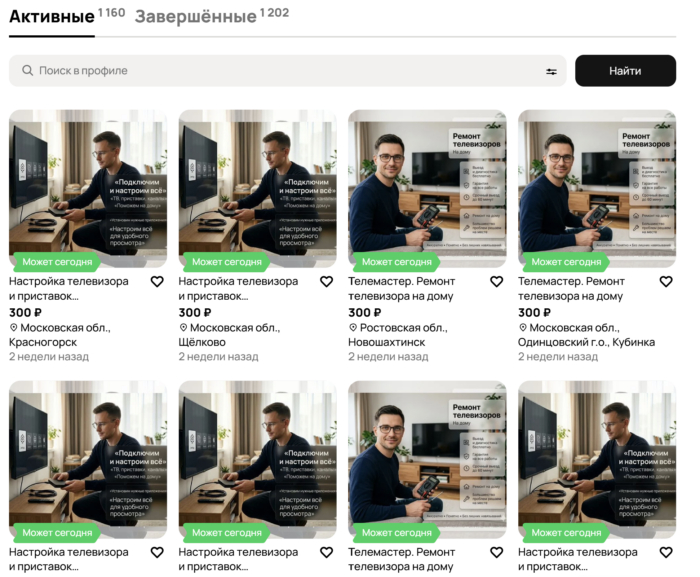
Task: Click heart on second-row telemaster listing
Action: coord(496,553)
